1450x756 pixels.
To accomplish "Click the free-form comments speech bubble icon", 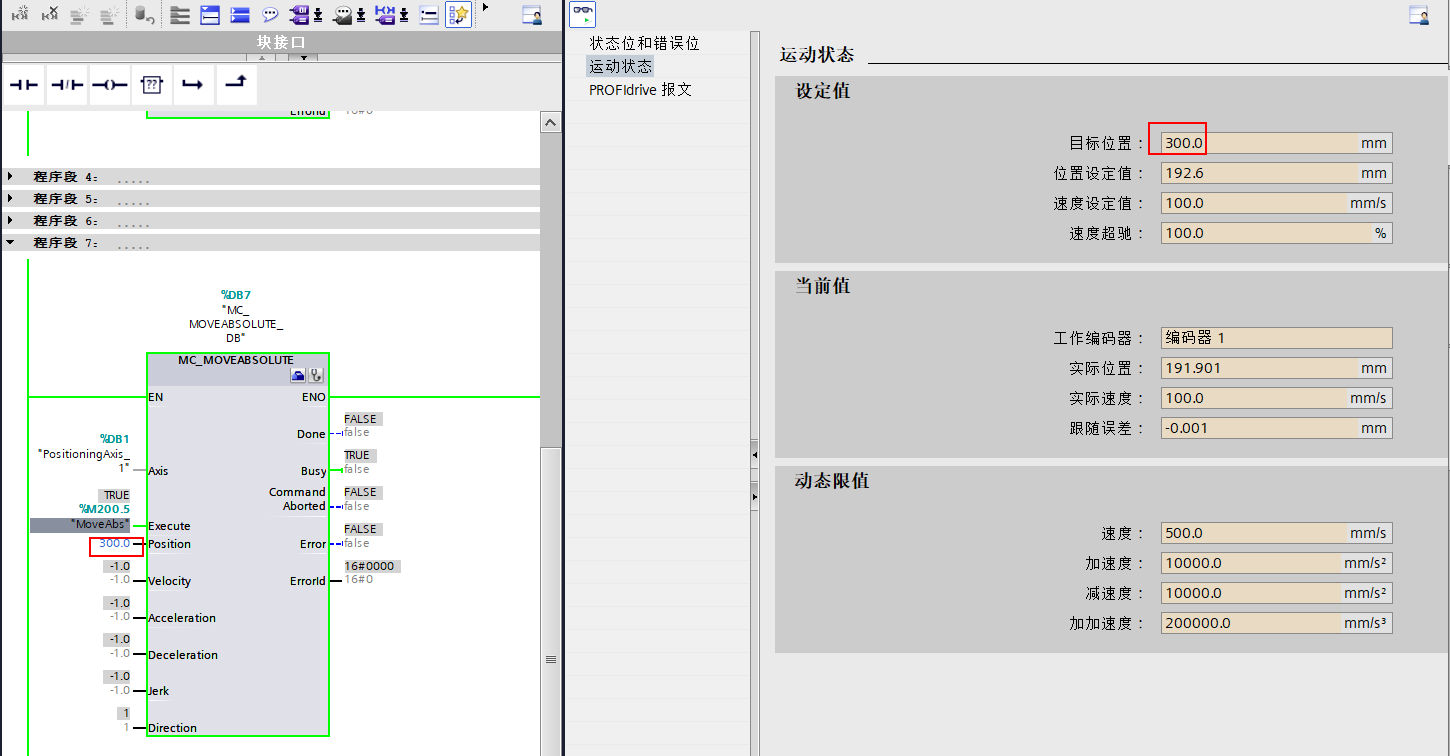I will (267, 14).
